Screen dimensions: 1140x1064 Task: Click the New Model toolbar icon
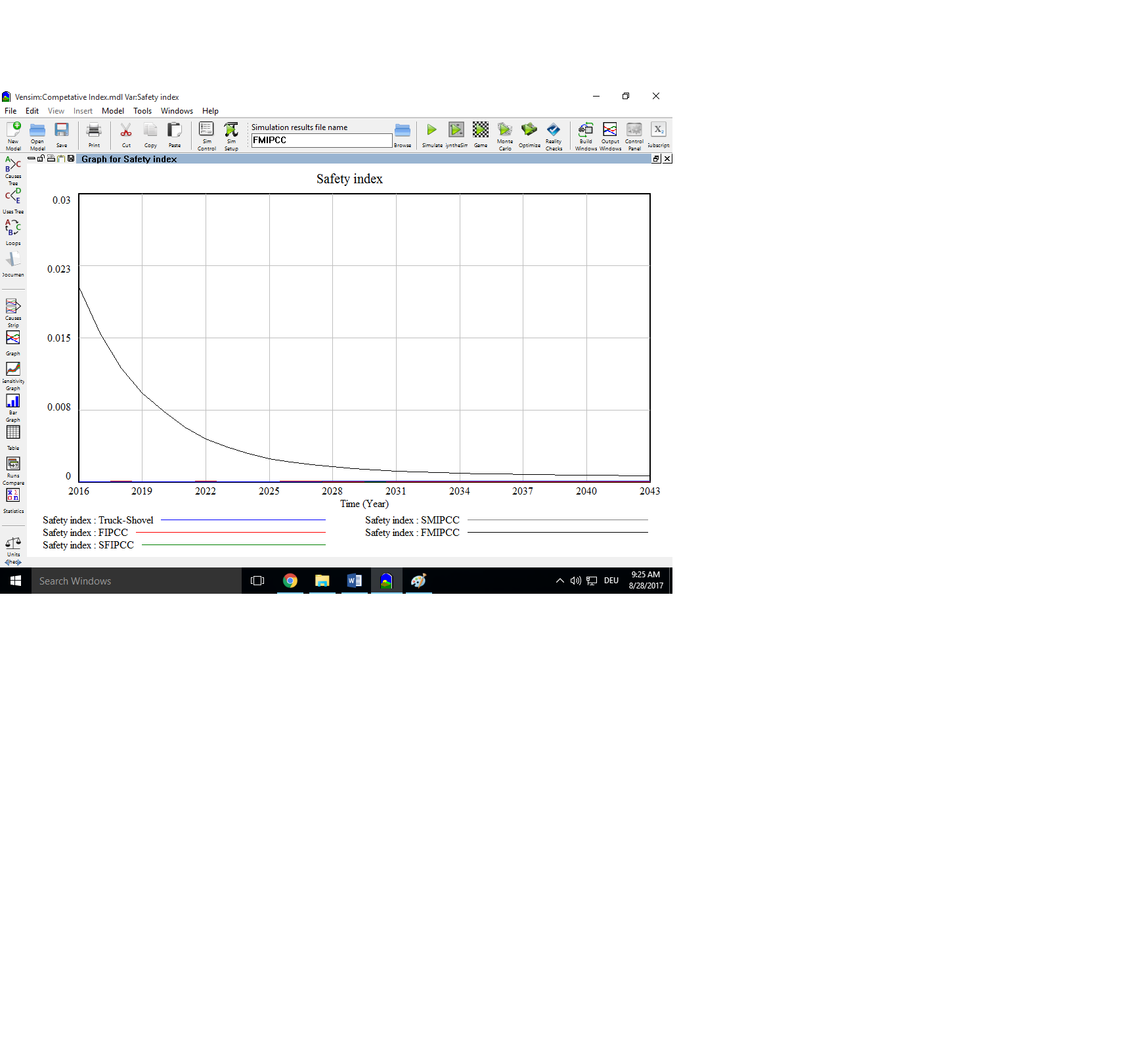click(13, 135)
